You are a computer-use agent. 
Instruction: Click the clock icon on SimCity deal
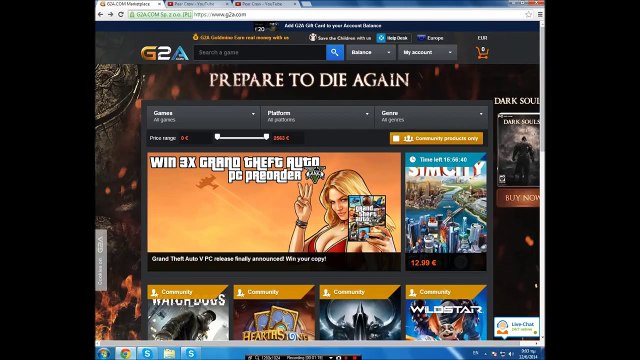[x=413, y=160]
